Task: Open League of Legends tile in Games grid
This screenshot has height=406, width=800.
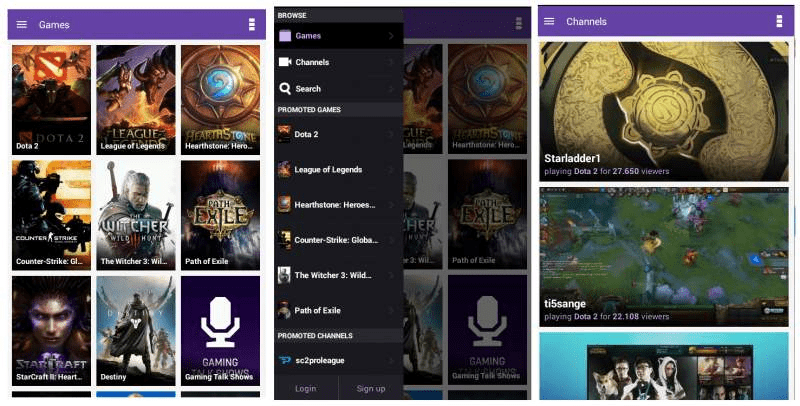Action: point(136,100)
